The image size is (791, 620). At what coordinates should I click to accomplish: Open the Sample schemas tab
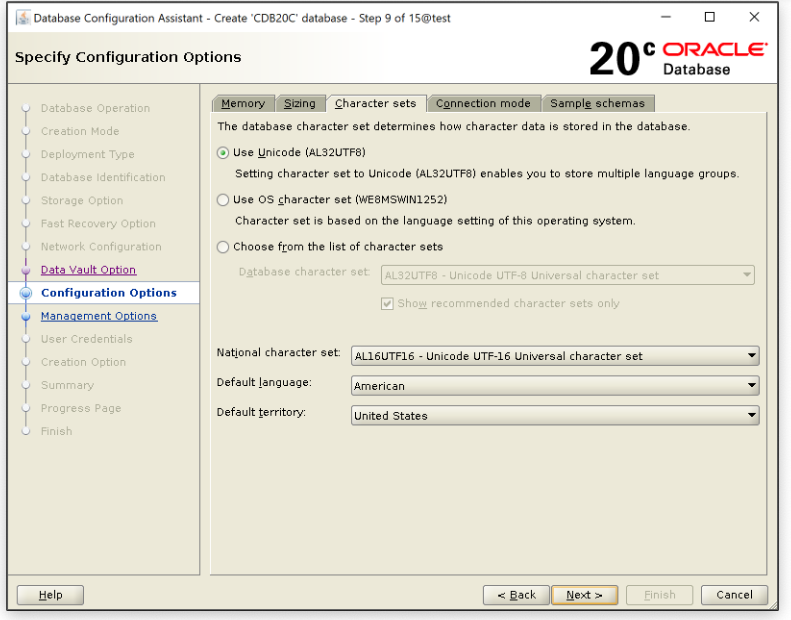click(598, 103)
